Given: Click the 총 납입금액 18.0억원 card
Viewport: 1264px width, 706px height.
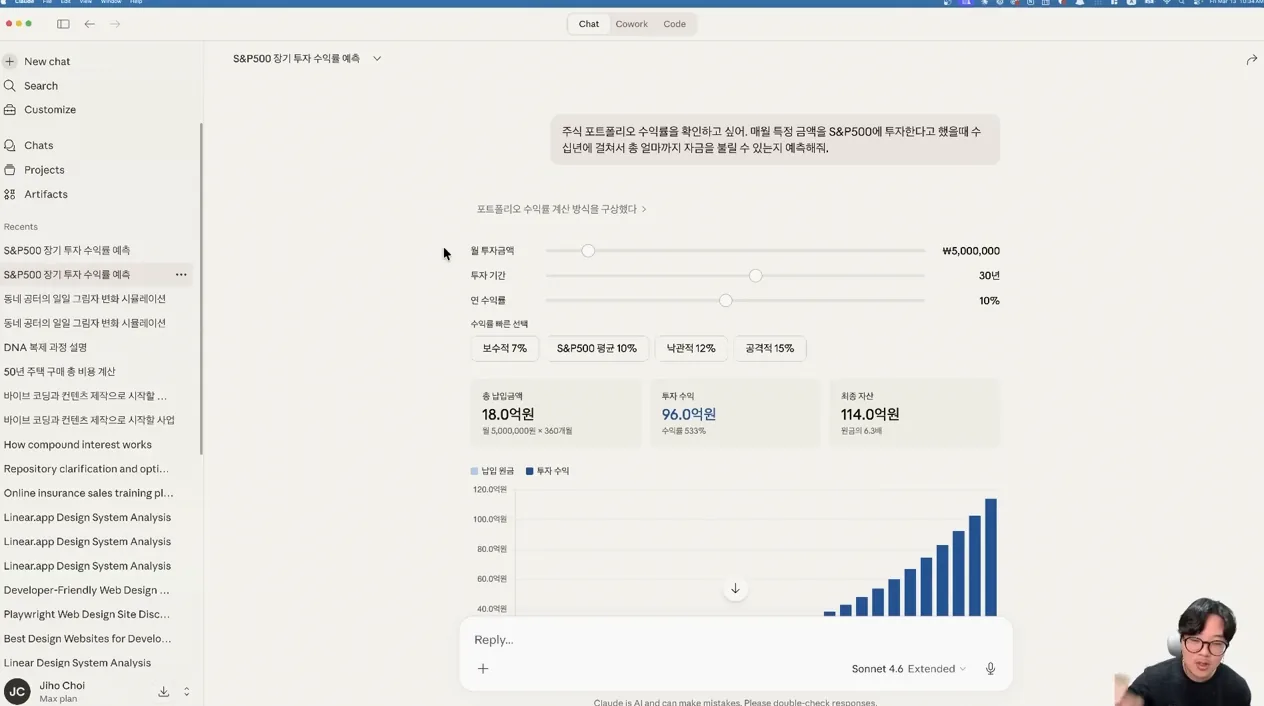Looking at the screenshot, I should 555,413.
